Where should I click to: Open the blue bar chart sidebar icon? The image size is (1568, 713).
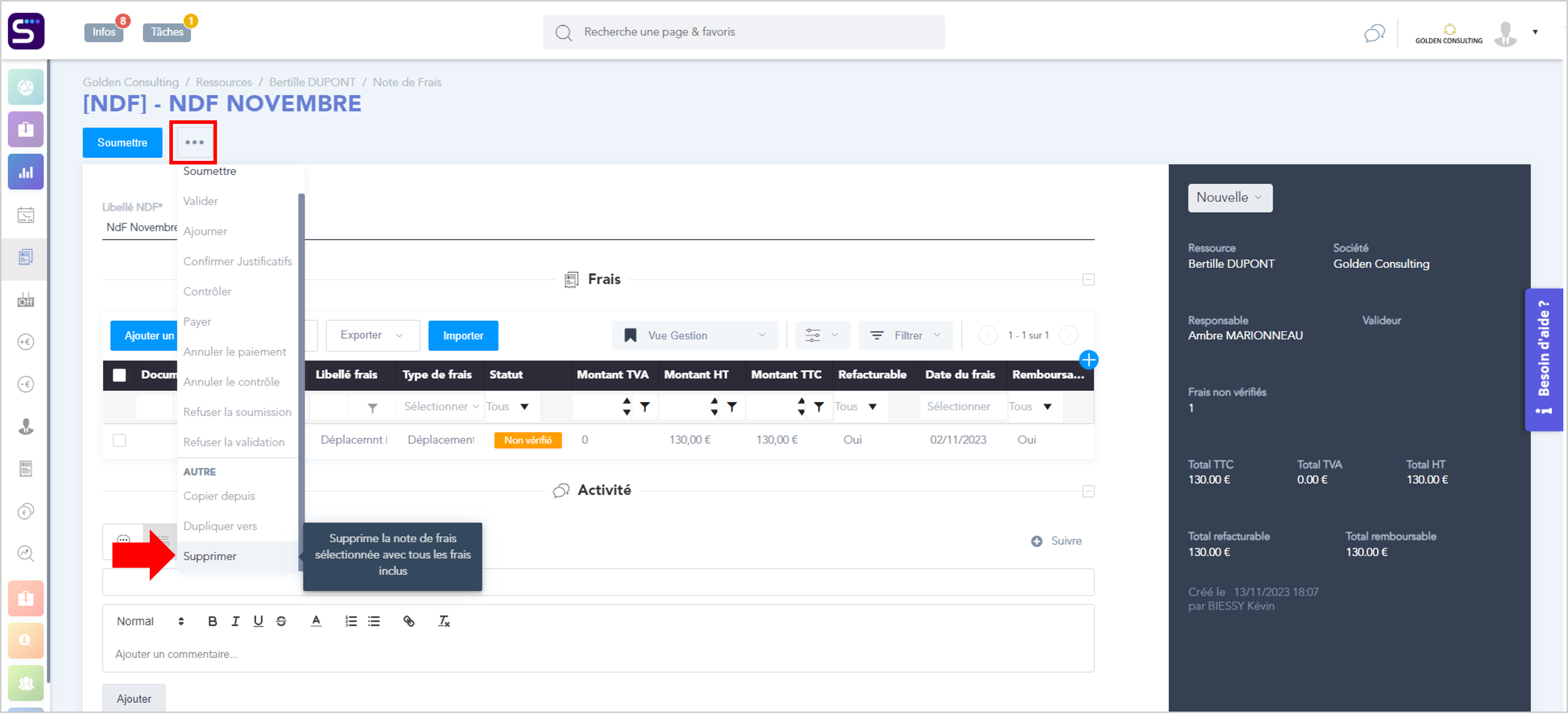26,172
